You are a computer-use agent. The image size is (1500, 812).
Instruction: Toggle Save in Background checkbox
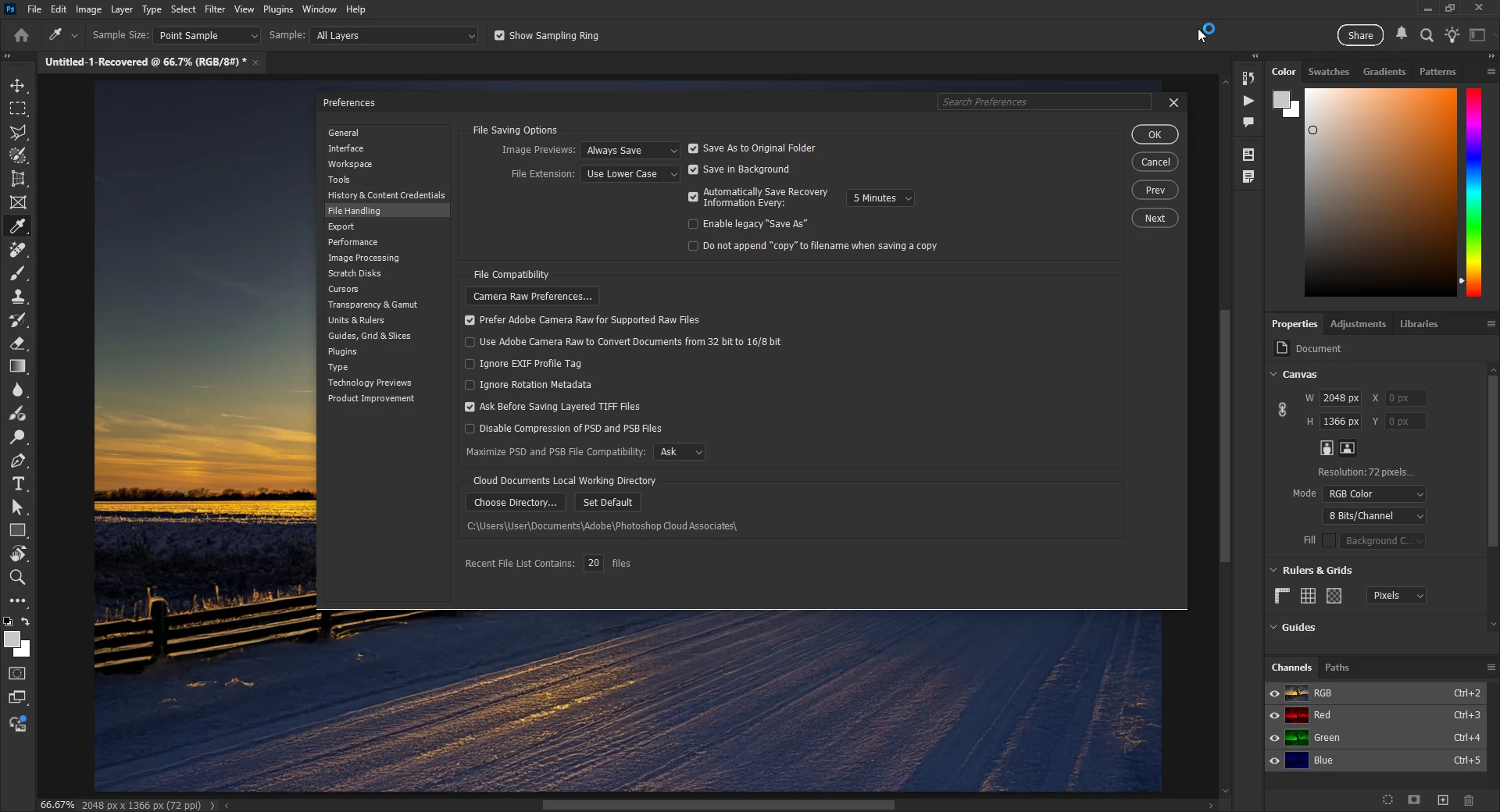[x=693, y=169]
